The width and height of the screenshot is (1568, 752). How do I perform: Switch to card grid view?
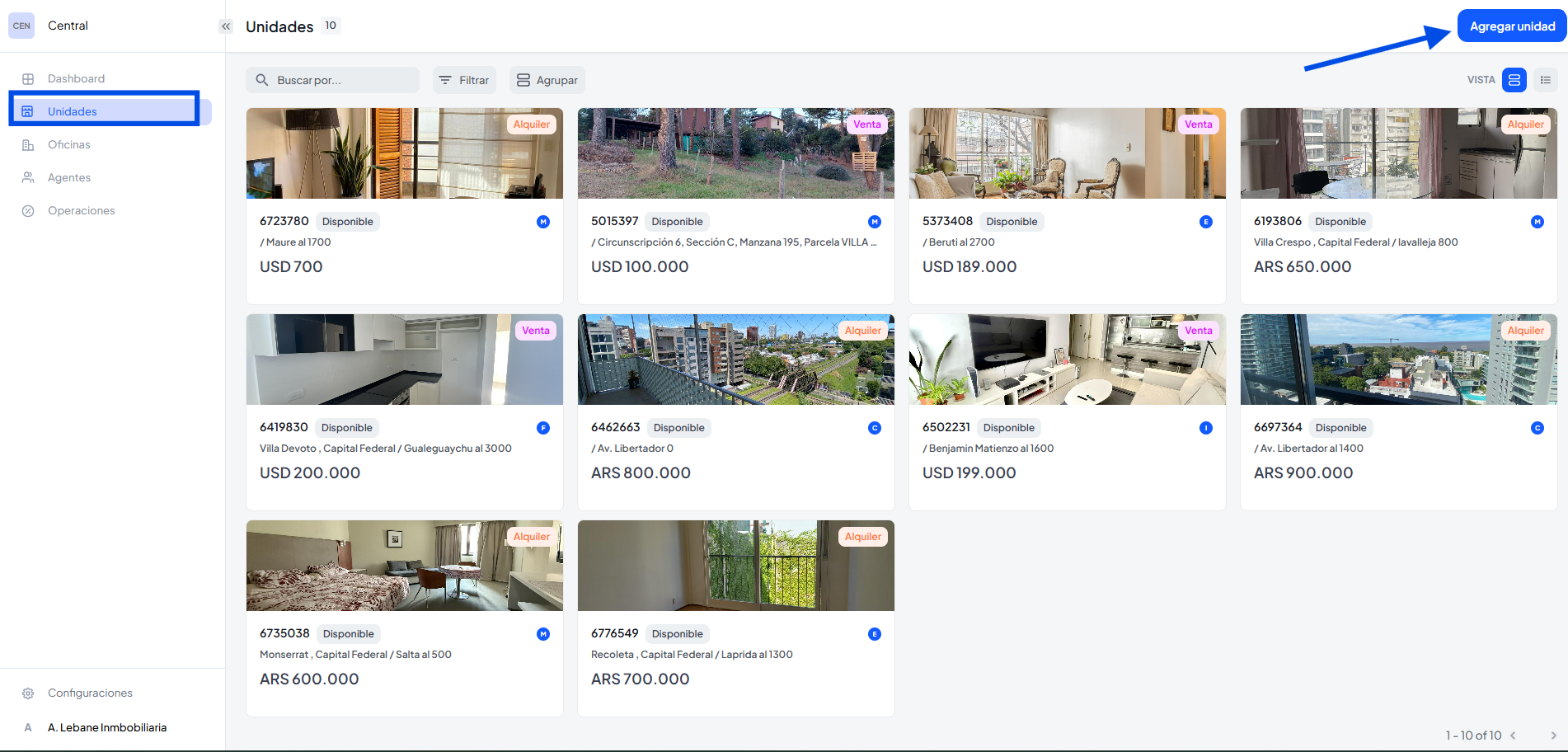pos(1514,80)
